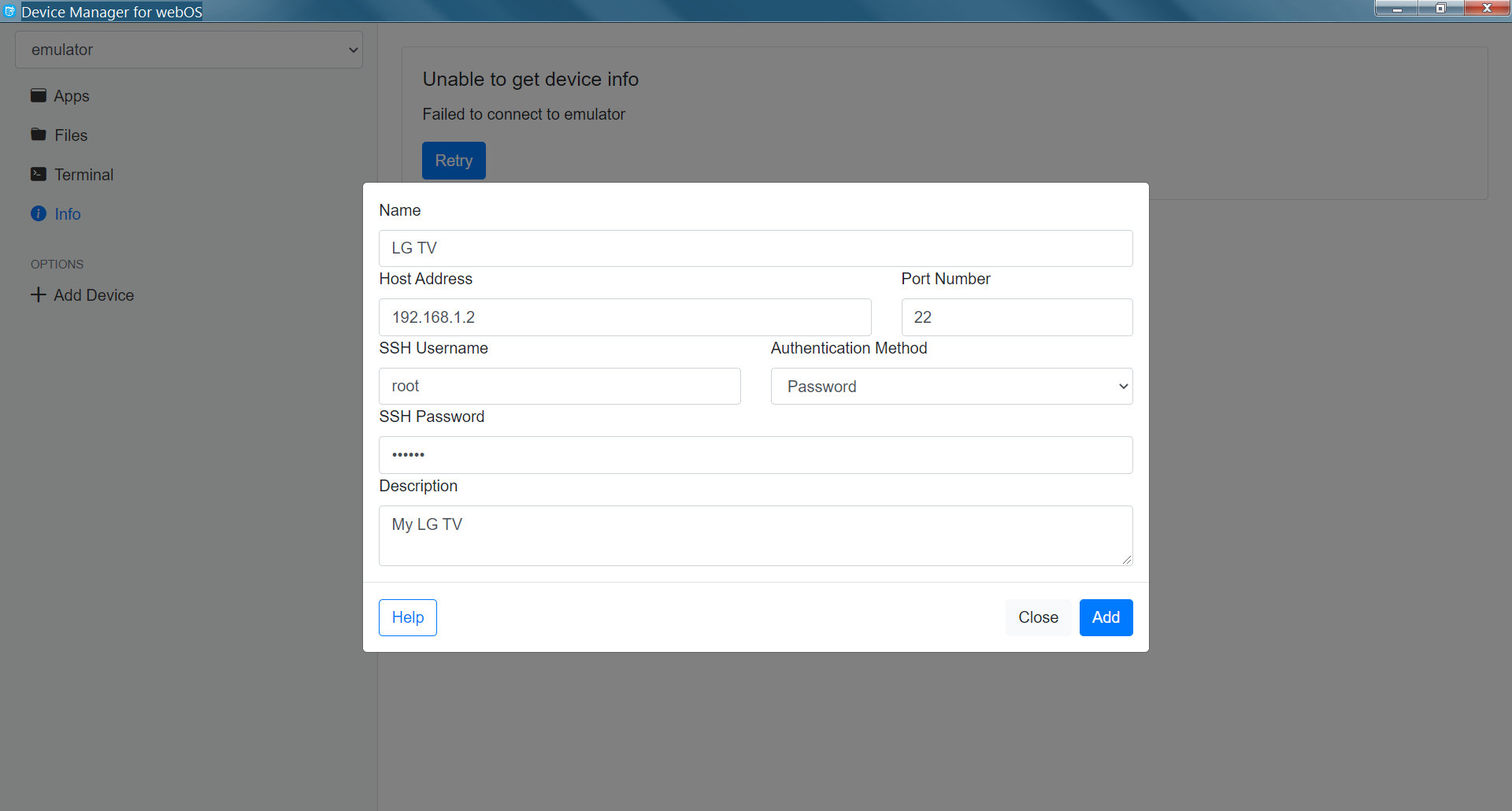Select the Port Number field

pos(1017,317)
